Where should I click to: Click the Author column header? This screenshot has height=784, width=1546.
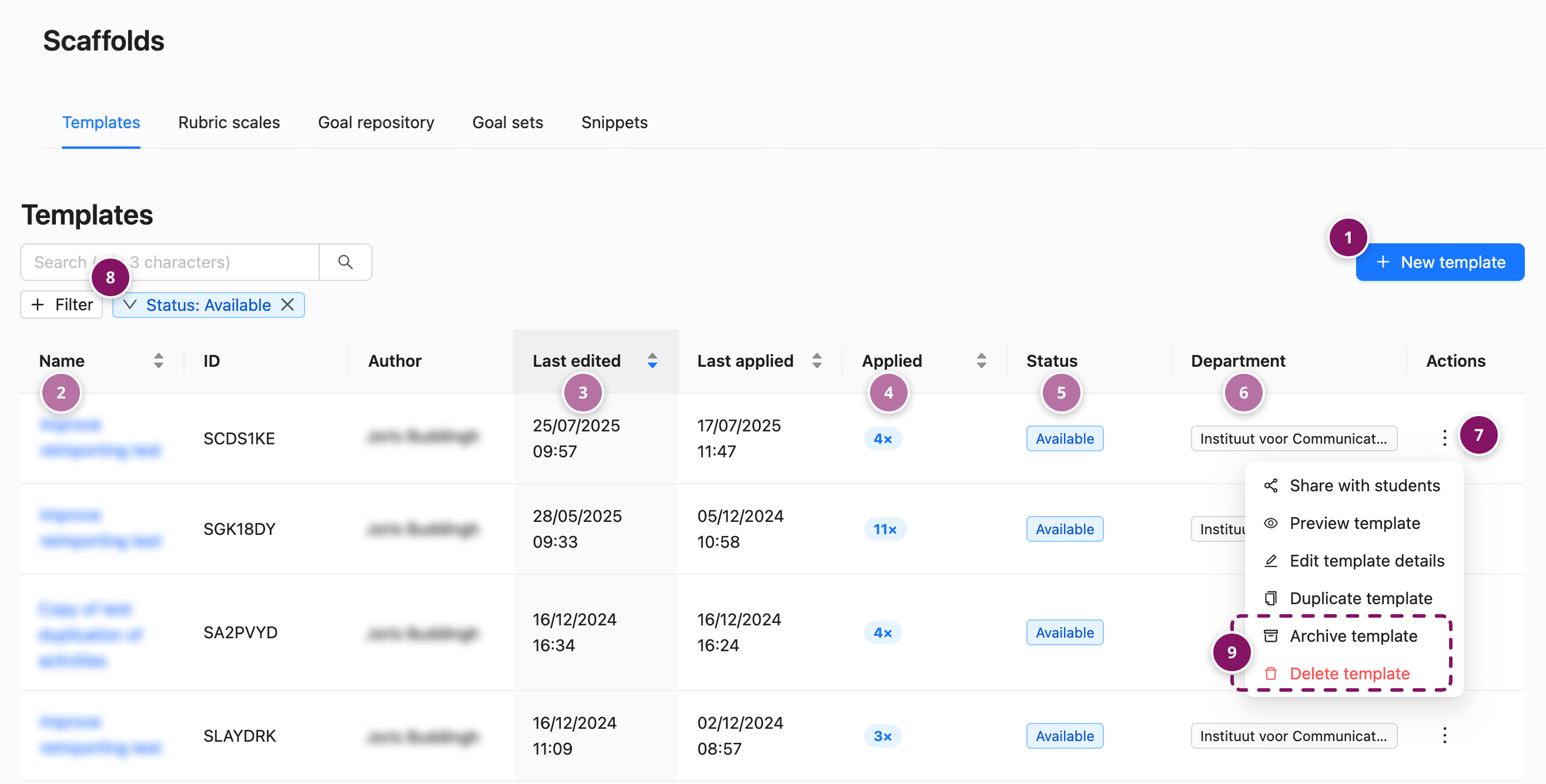(x=395, y=360)
